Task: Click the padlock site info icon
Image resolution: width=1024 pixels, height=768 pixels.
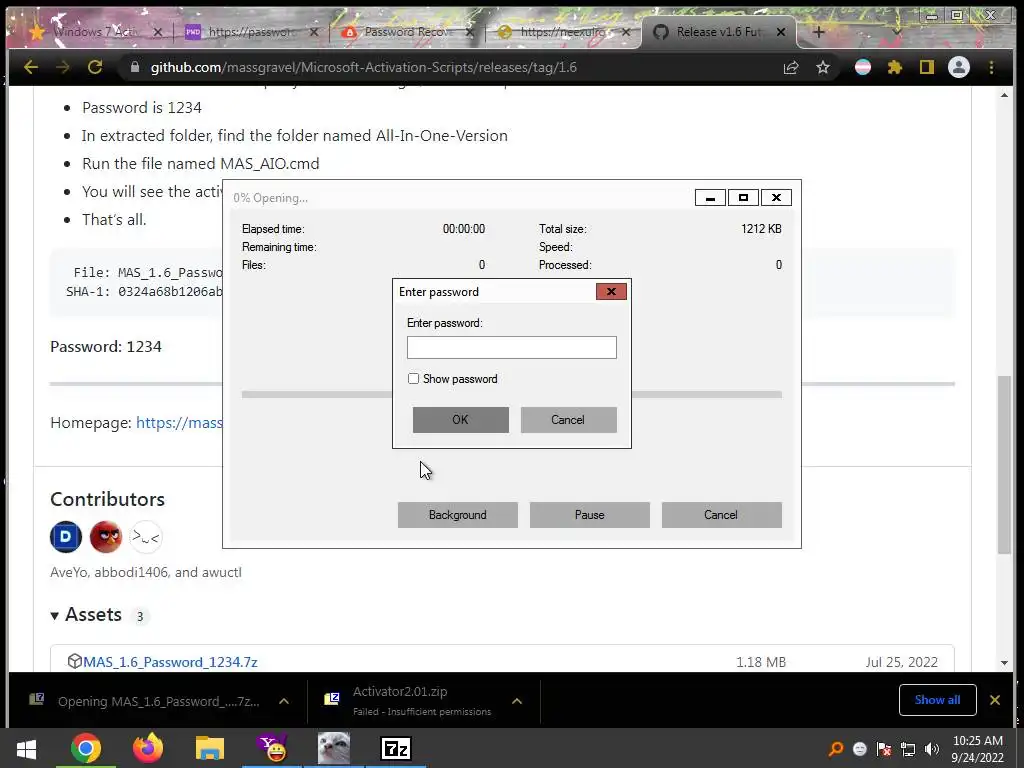Action: pos(135,67)
